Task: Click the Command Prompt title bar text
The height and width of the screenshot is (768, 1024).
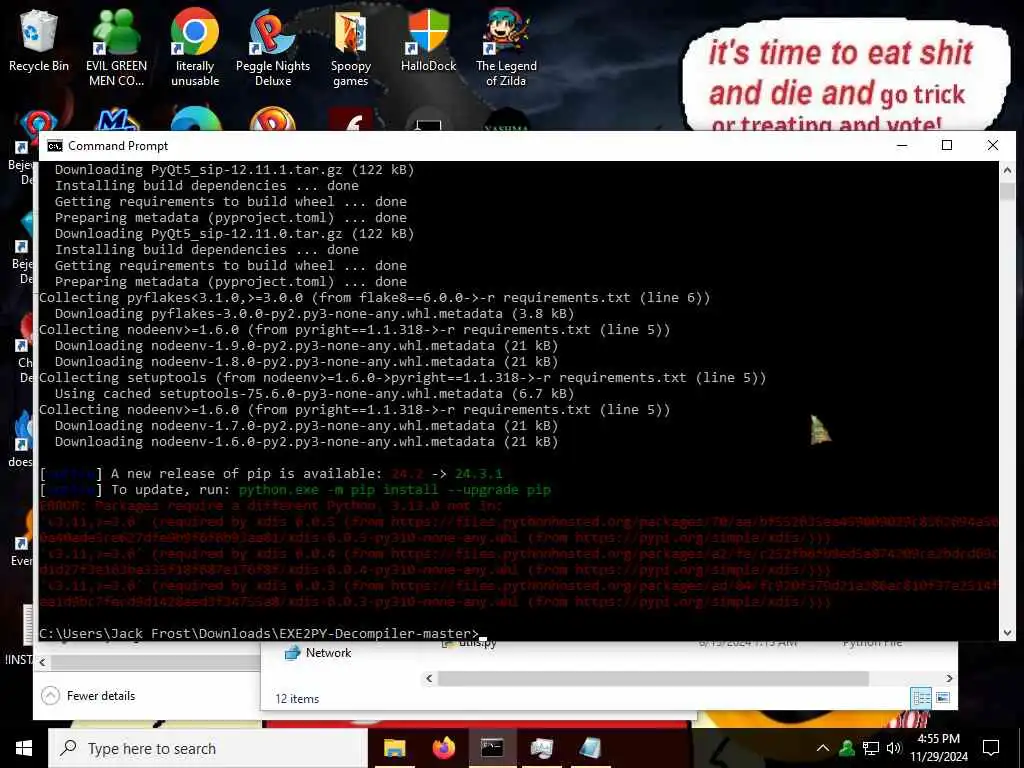Action: [118, 146]
